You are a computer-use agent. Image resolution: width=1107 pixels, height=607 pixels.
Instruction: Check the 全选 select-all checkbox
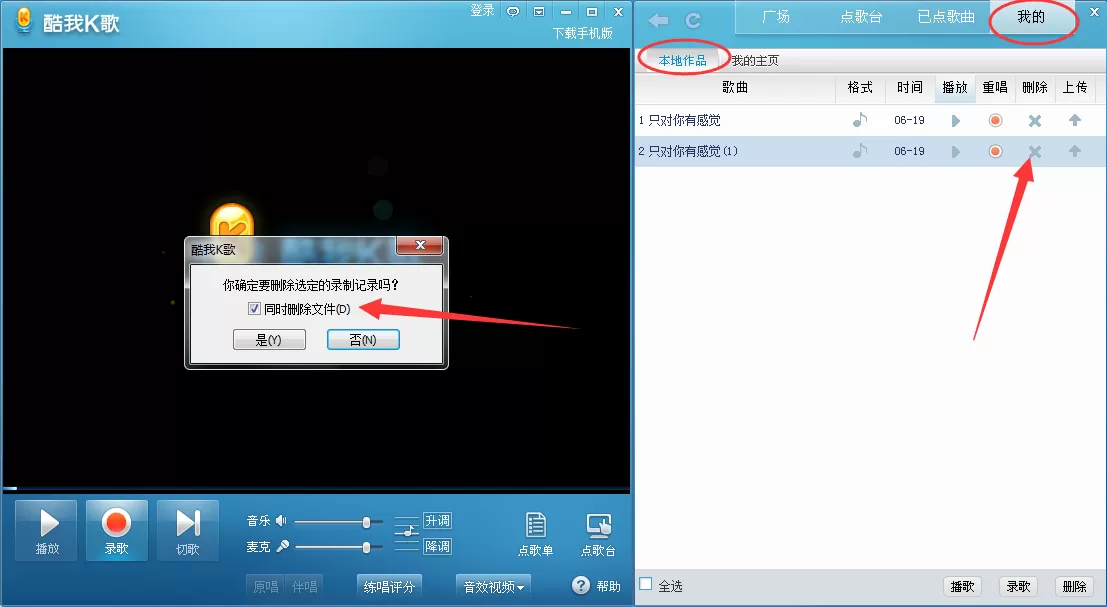click(645, 584)
